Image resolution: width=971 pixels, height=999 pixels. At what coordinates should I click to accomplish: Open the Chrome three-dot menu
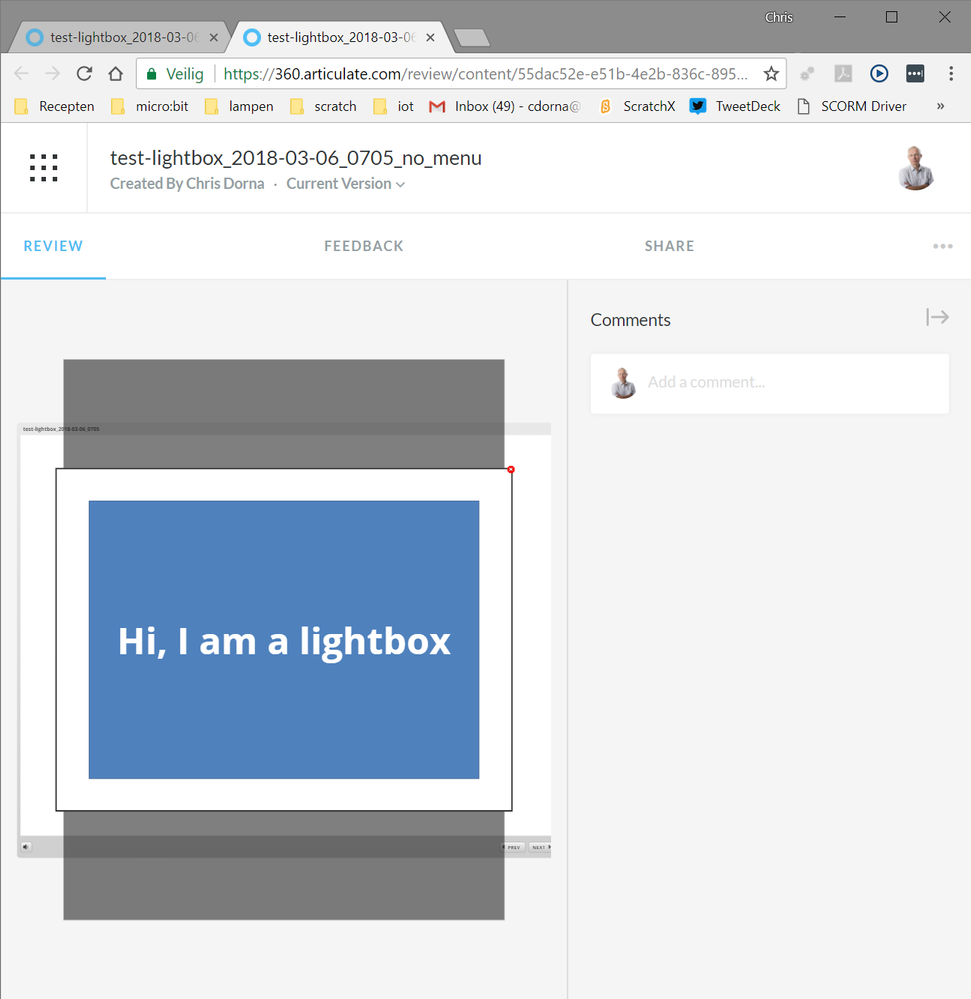tap(950, 74)
